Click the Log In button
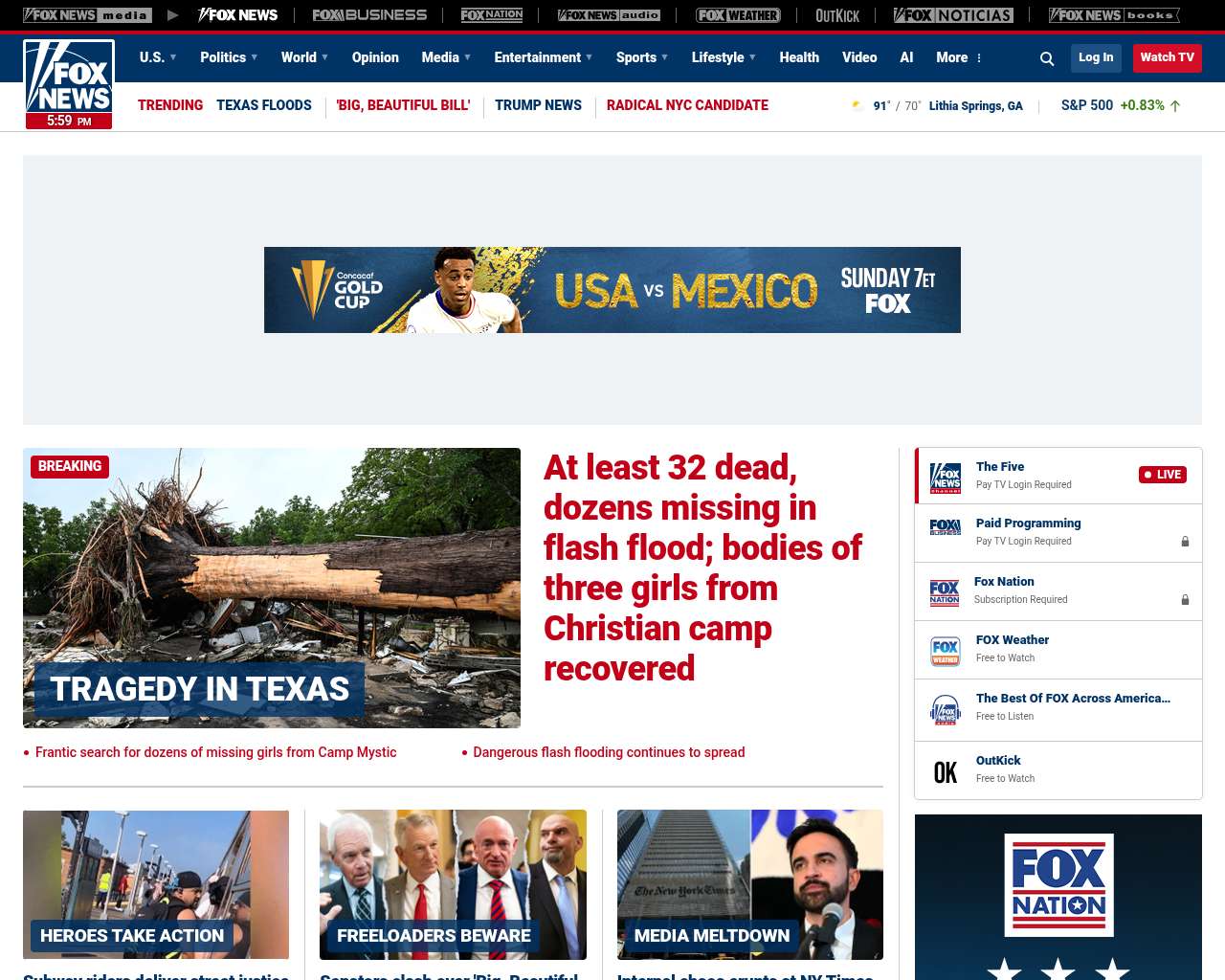 tap(1096, 57)
